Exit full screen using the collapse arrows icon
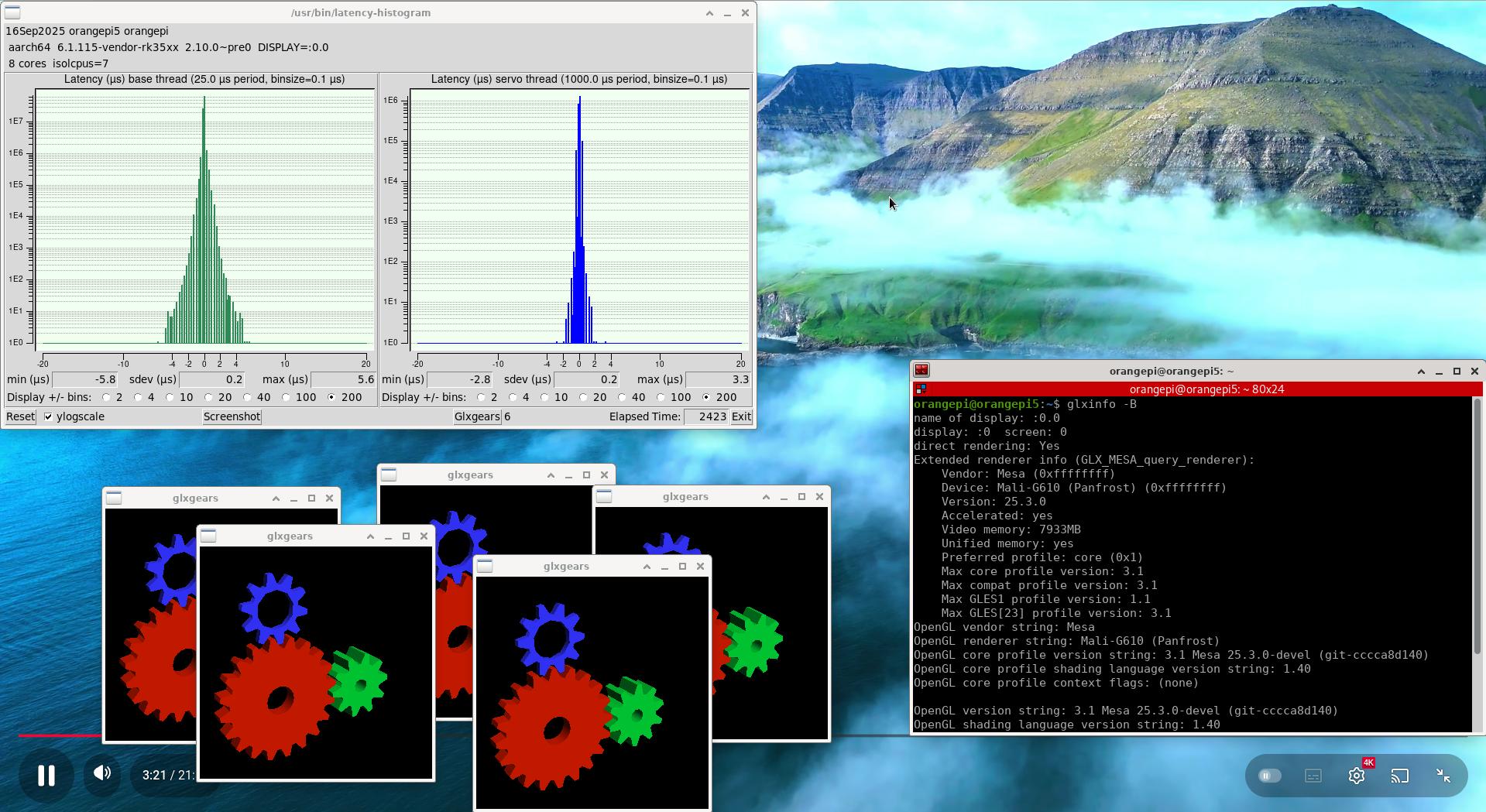The height and width of the screenshot is (812, 1486). (x=1443, y=776)
